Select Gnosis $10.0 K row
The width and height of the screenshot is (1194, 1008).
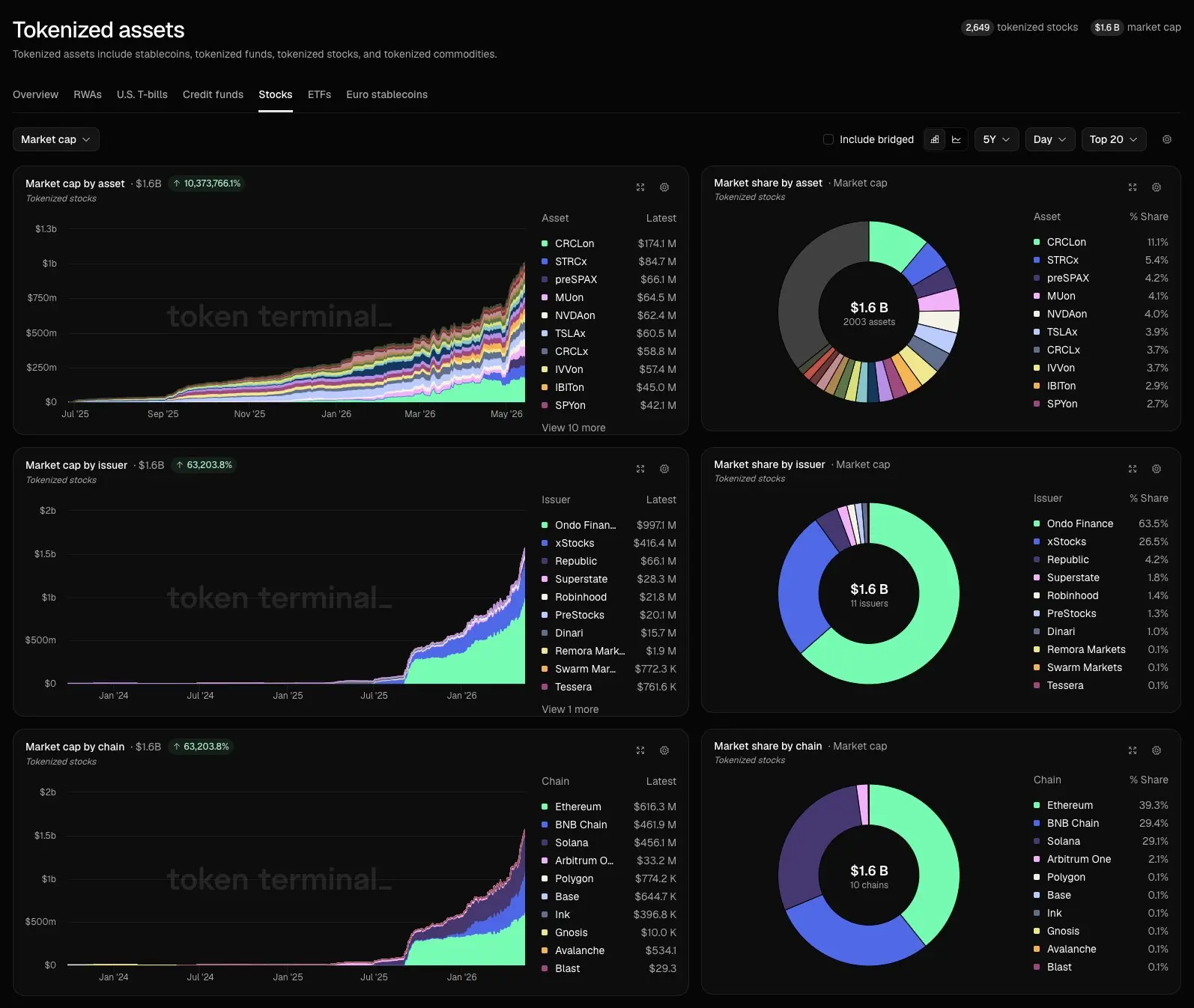point(609,932)
